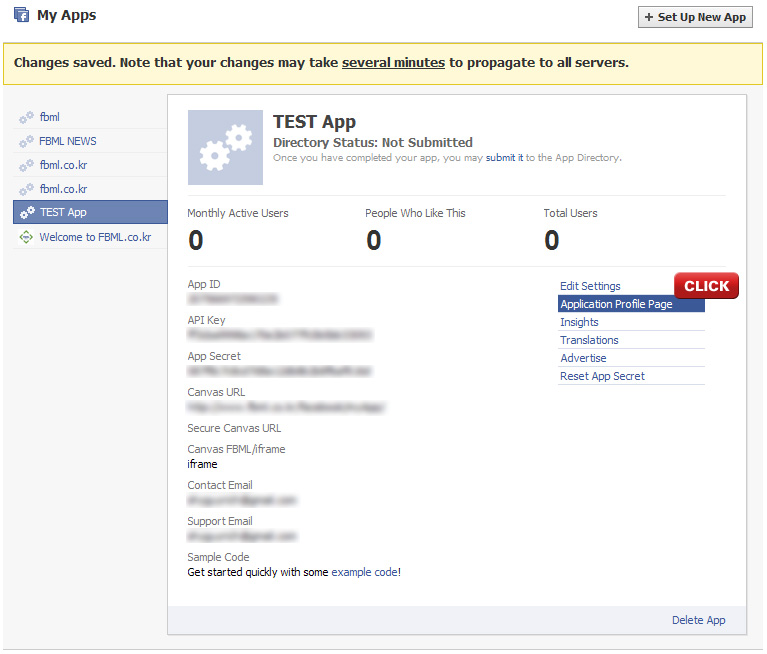
Task: Click the gear icon next to TEST App
Action: point(27,212)
